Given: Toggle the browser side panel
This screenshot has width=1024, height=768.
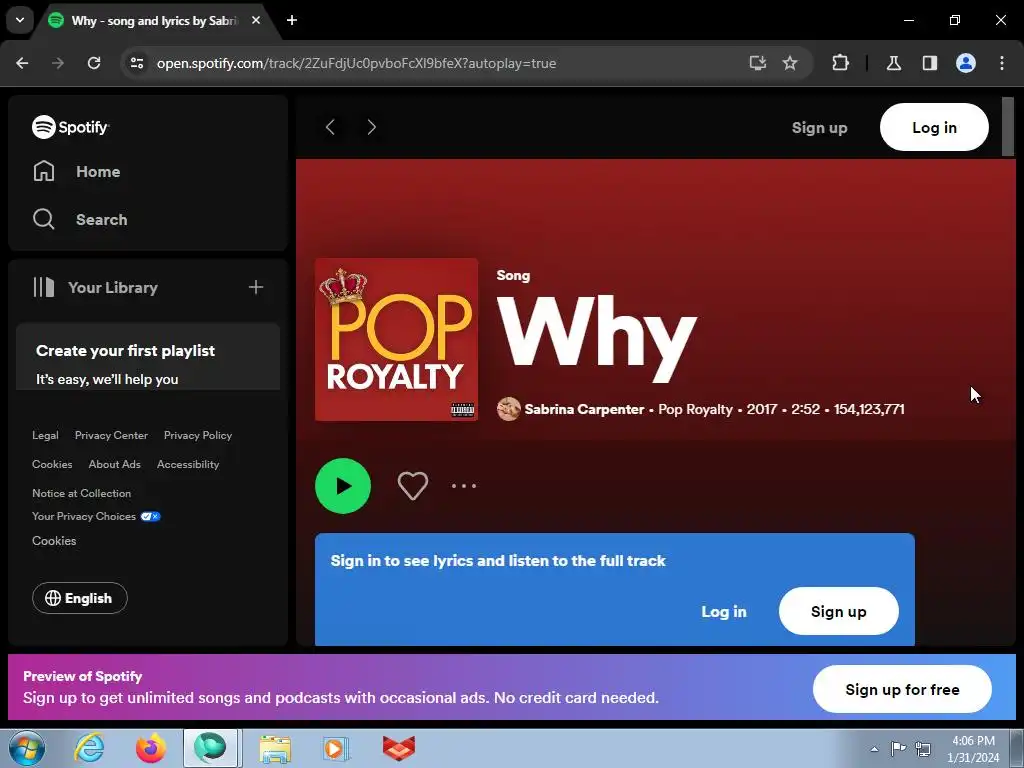Looking at the screenshot, I should pyautogui.click(x=930, y=63).
